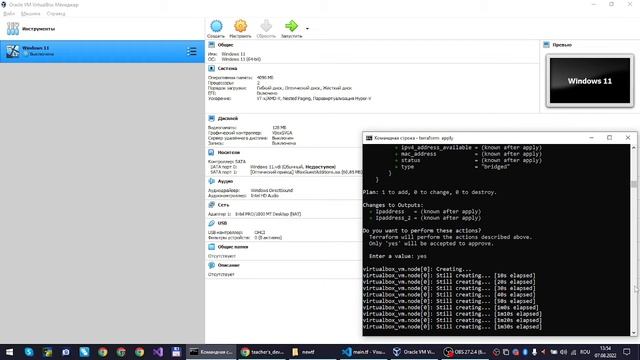This screenshot has width=640, height=360.
Task: Click General section header icon
Action: tap(211, 44)
